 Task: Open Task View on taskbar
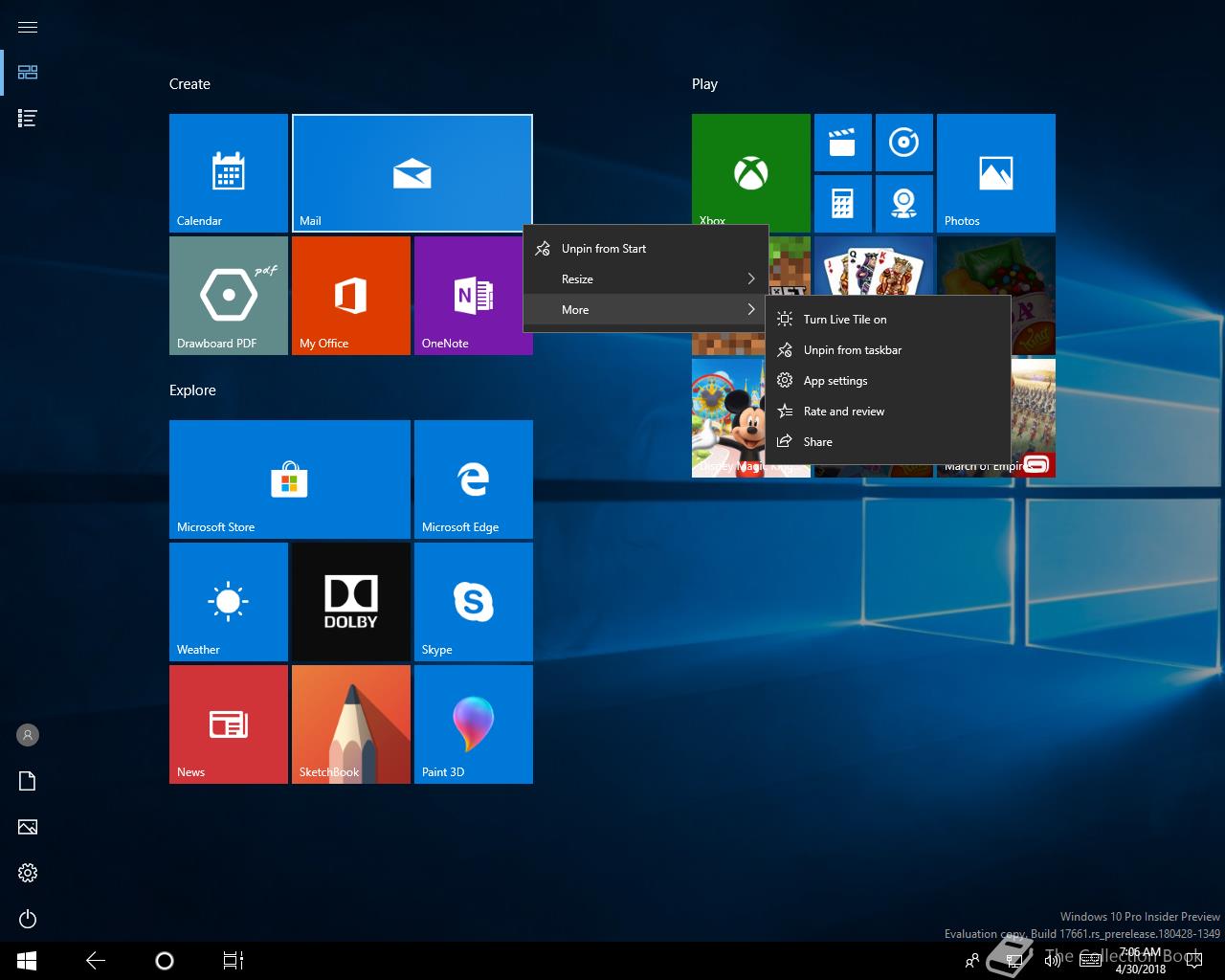coord(234,961)
